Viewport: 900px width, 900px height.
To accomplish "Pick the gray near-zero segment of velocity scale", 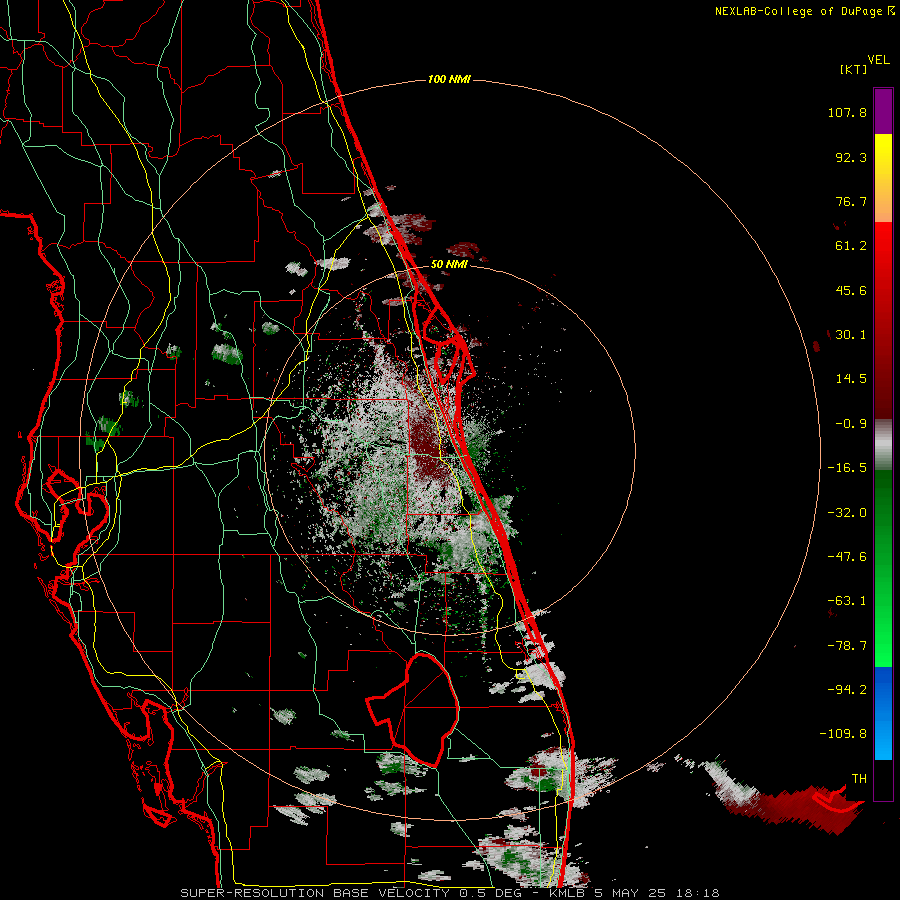I will [x=883, y=445].
